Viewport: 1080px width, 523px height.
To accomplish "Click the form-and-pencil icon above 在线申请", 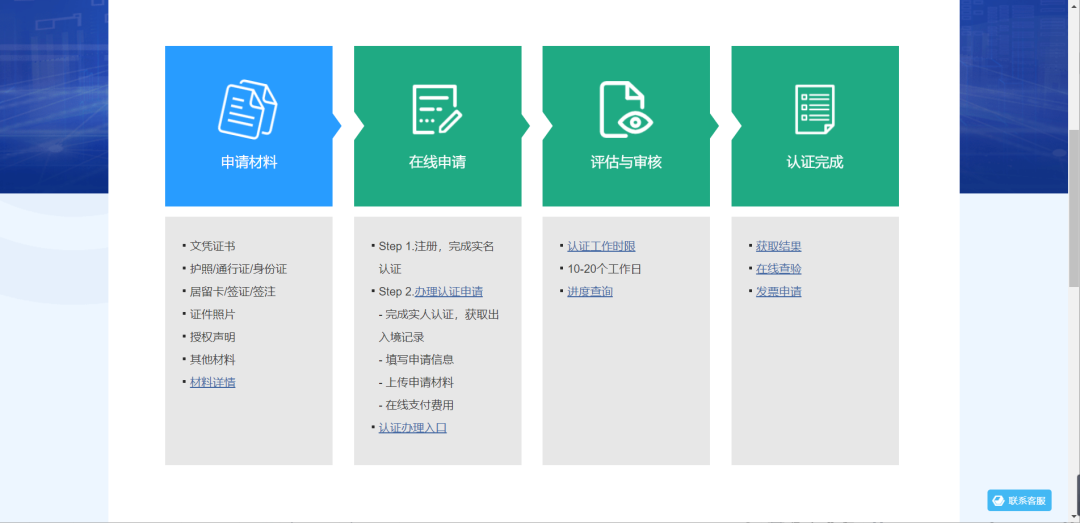I will click(437, 110).
